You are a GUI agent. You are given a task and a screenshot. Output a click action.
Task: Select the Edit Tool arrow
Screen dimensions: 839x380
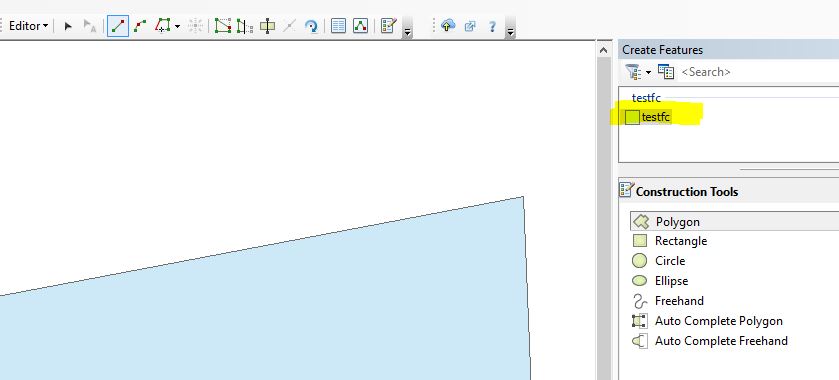68,26
